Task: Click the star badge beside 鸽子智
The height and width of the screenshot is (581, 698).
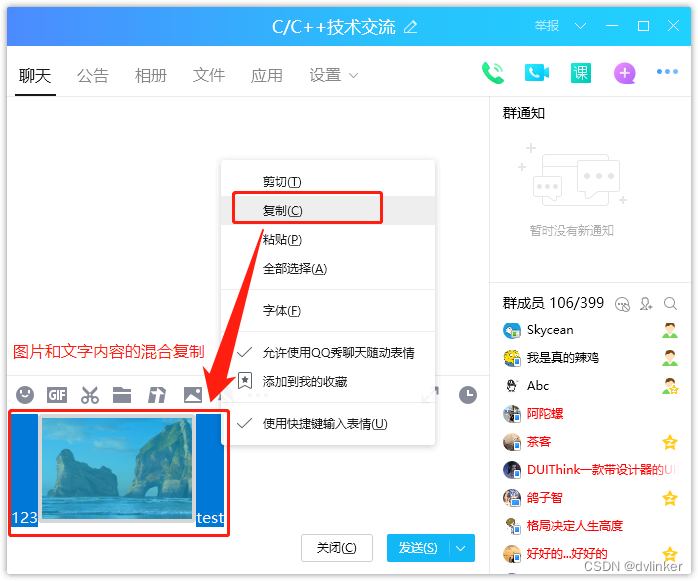Action: click(670, 498)
